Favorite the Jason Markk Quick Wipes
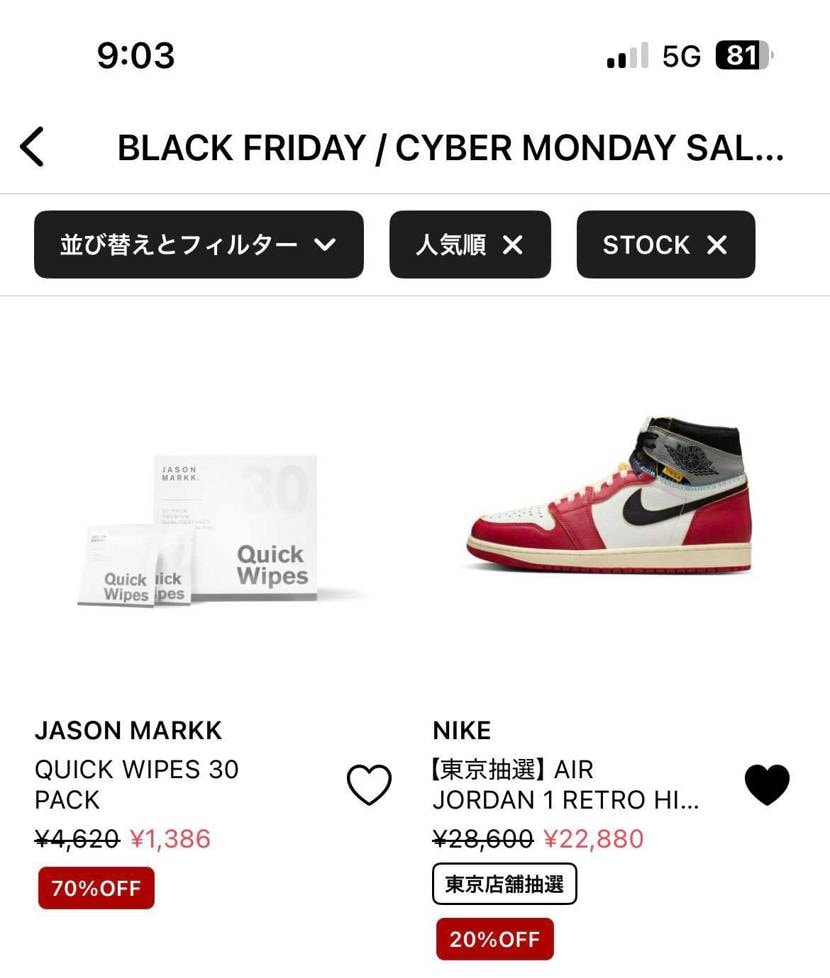 click(369, 785)
